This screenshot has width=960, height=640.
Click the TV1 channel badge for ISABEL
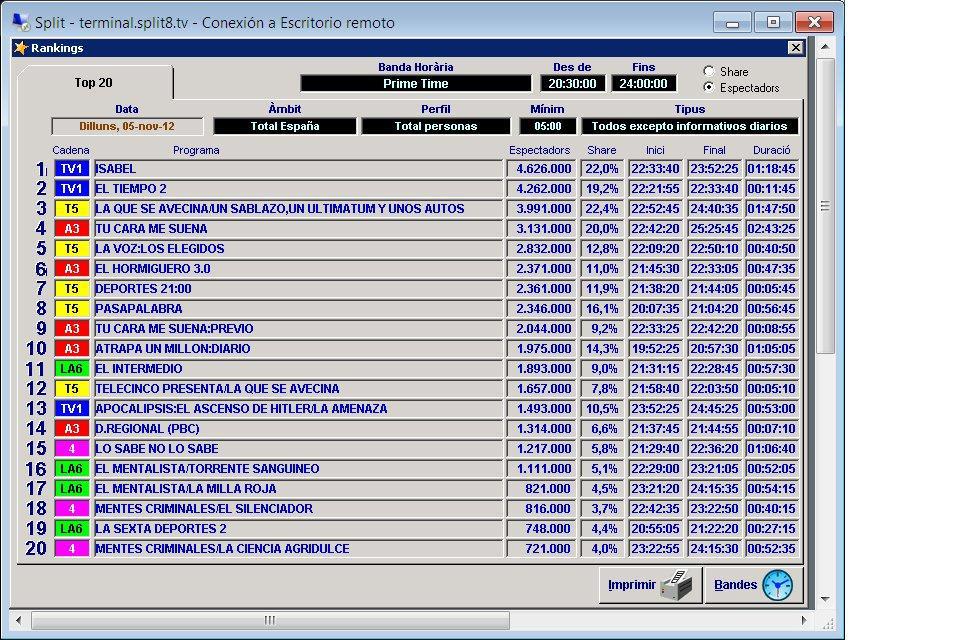[72, 169]
